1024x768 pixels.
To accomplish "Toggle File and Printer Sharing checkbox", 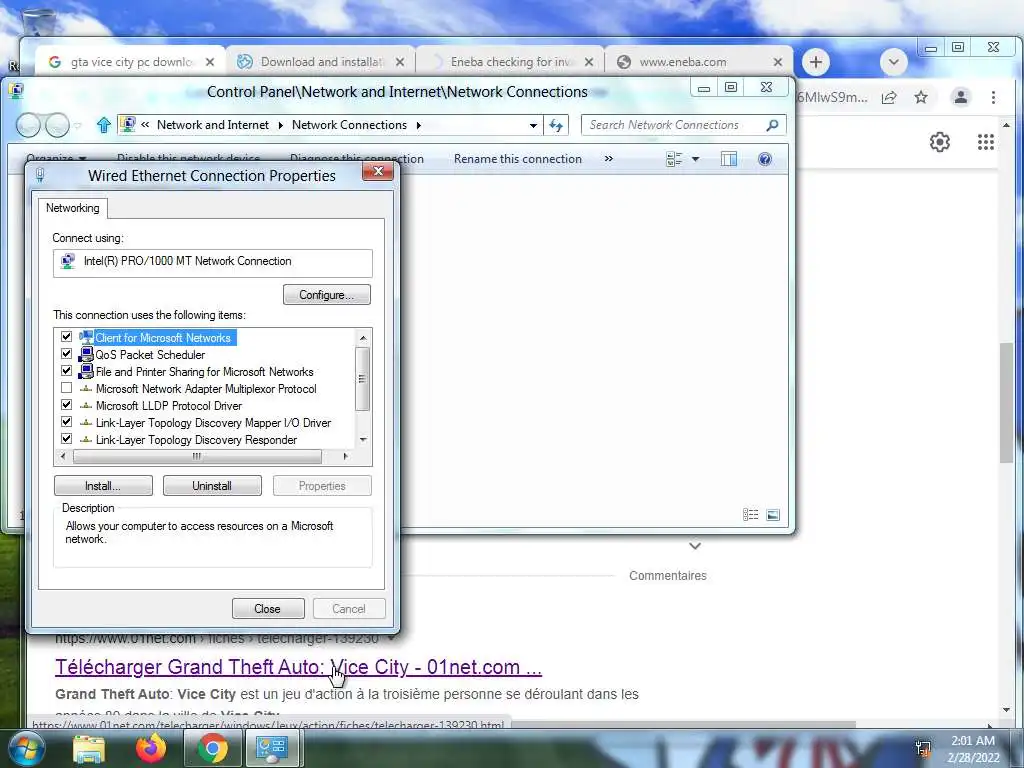I will 67,371.
